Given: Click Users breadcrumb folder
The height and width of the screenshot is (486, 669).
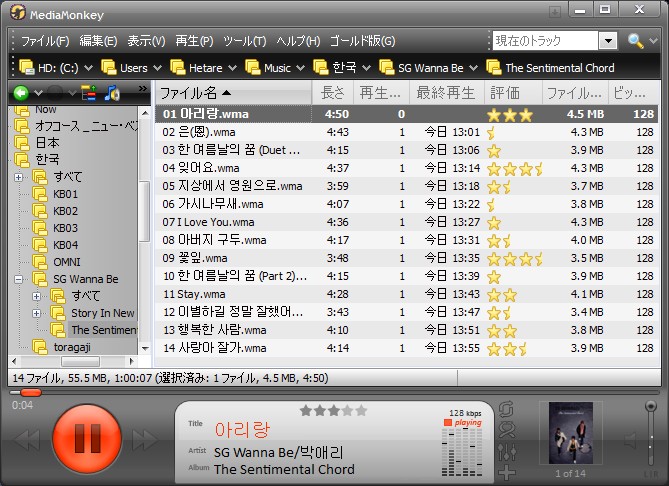Looking at the screenshot, I should coord(125,68).
